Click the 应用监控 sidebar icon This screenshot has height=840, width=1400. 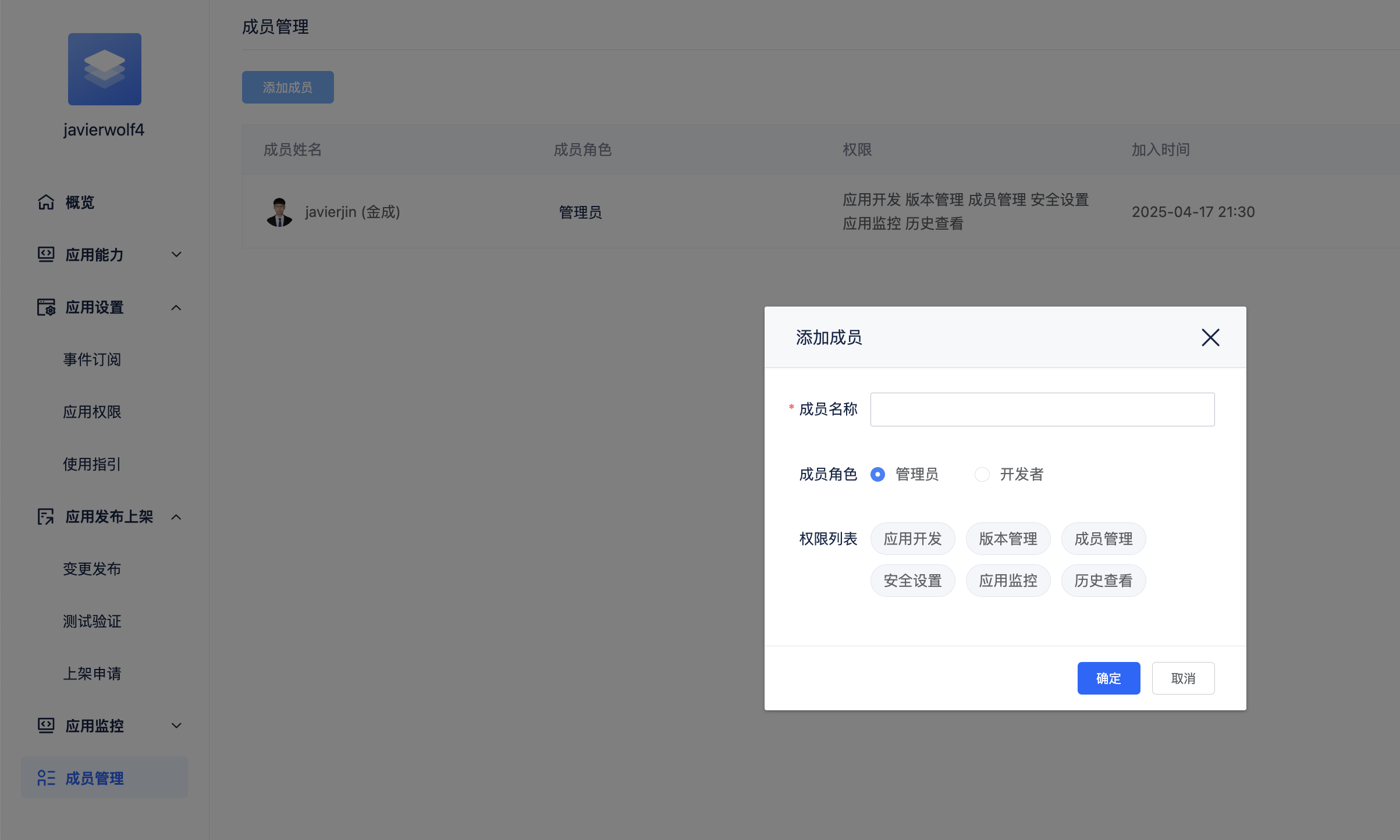click(x=46, y=725)
